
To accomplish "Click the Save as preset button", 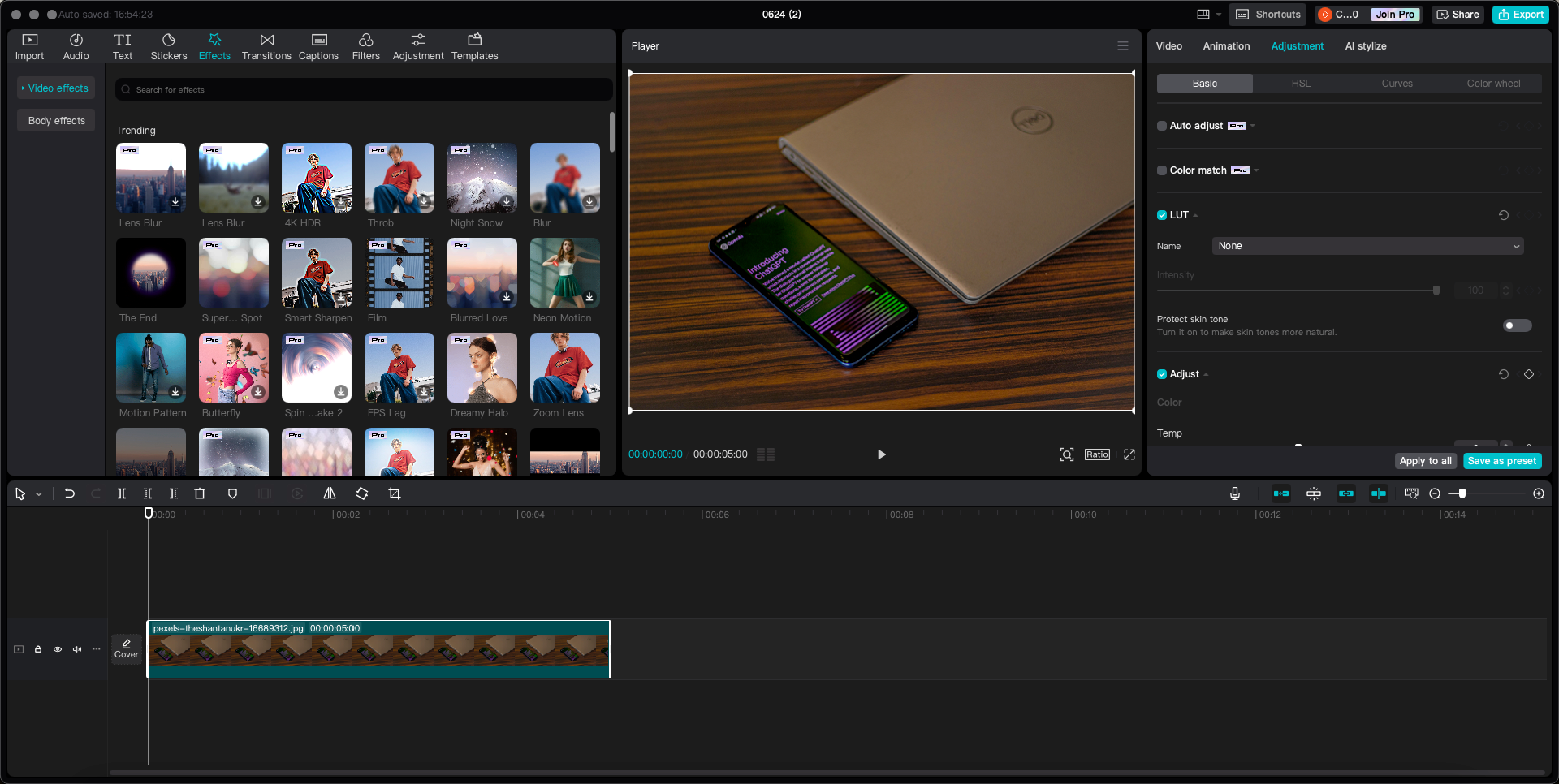I will (x=1501, y=460).
